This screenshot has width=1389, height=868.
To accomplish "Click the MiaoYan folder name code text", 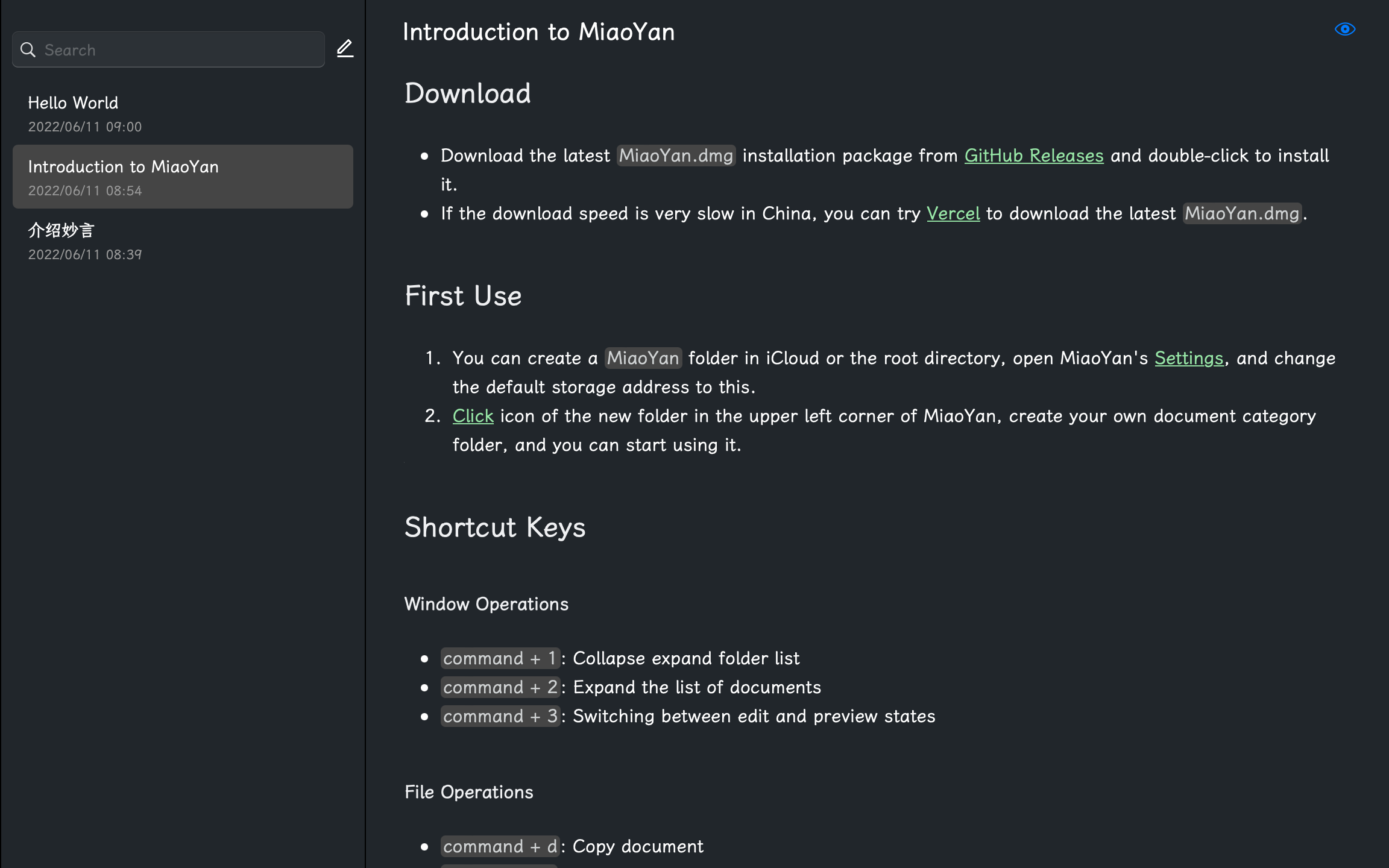I will pos(643,358).
